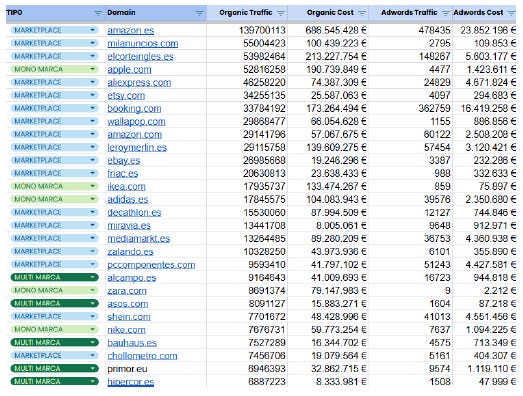Visit the bauhaus.es link
The image size is (523, 396).
132,343
